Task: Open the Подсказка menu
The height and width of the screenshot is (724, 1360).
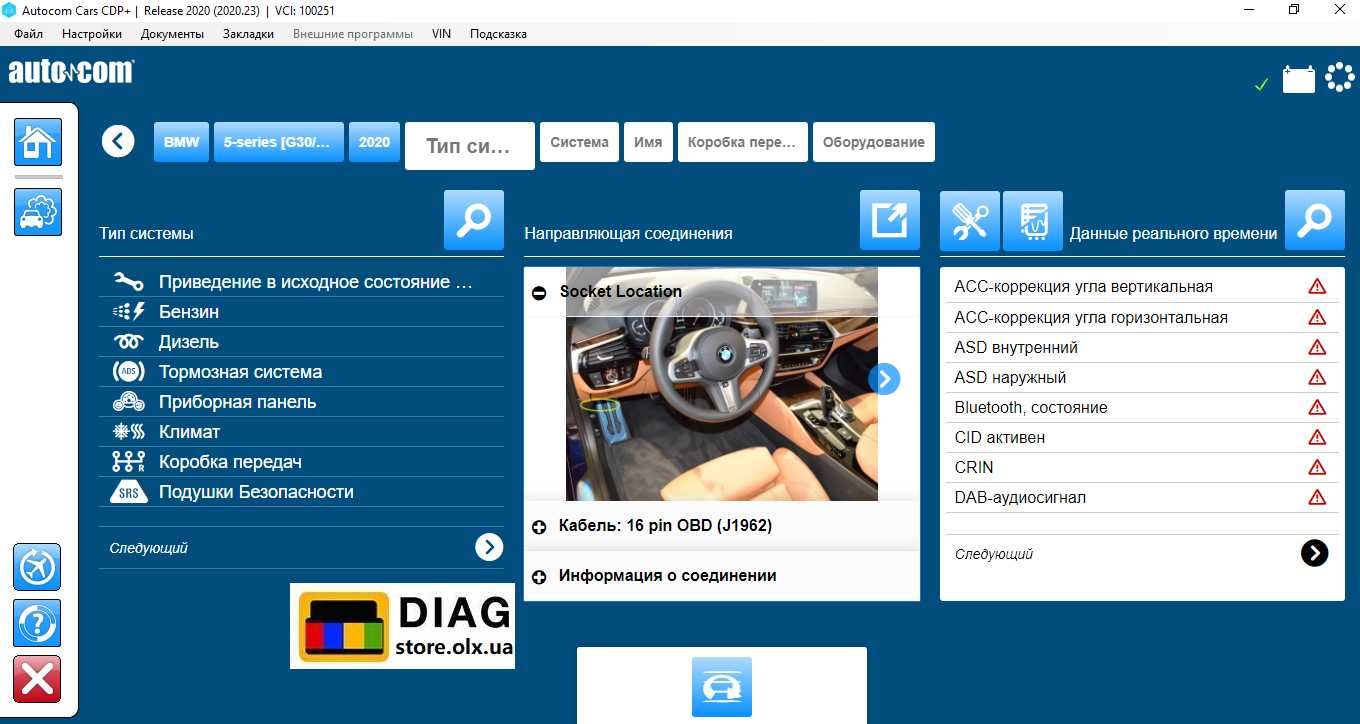Action: pyautogui.click(x=498, y=34)
